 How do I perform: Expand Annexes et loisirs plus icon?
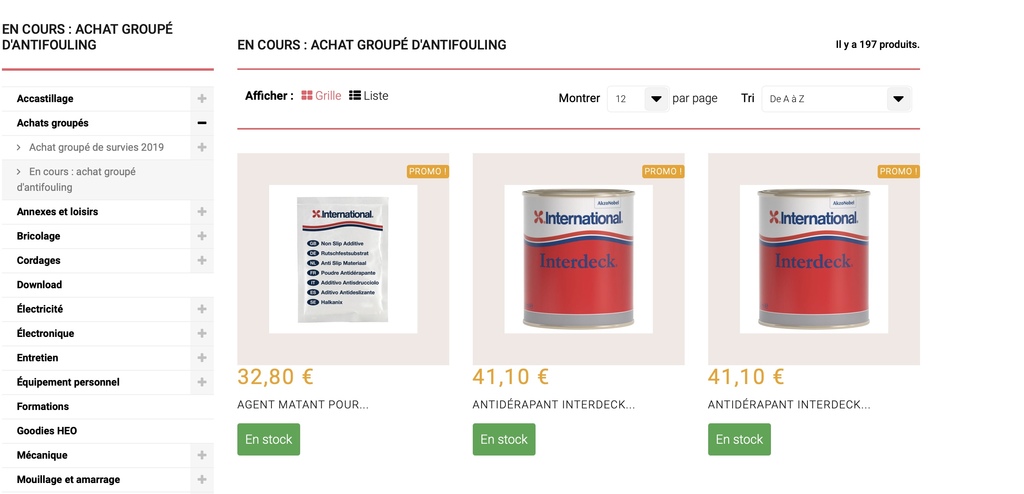point(202,212)
